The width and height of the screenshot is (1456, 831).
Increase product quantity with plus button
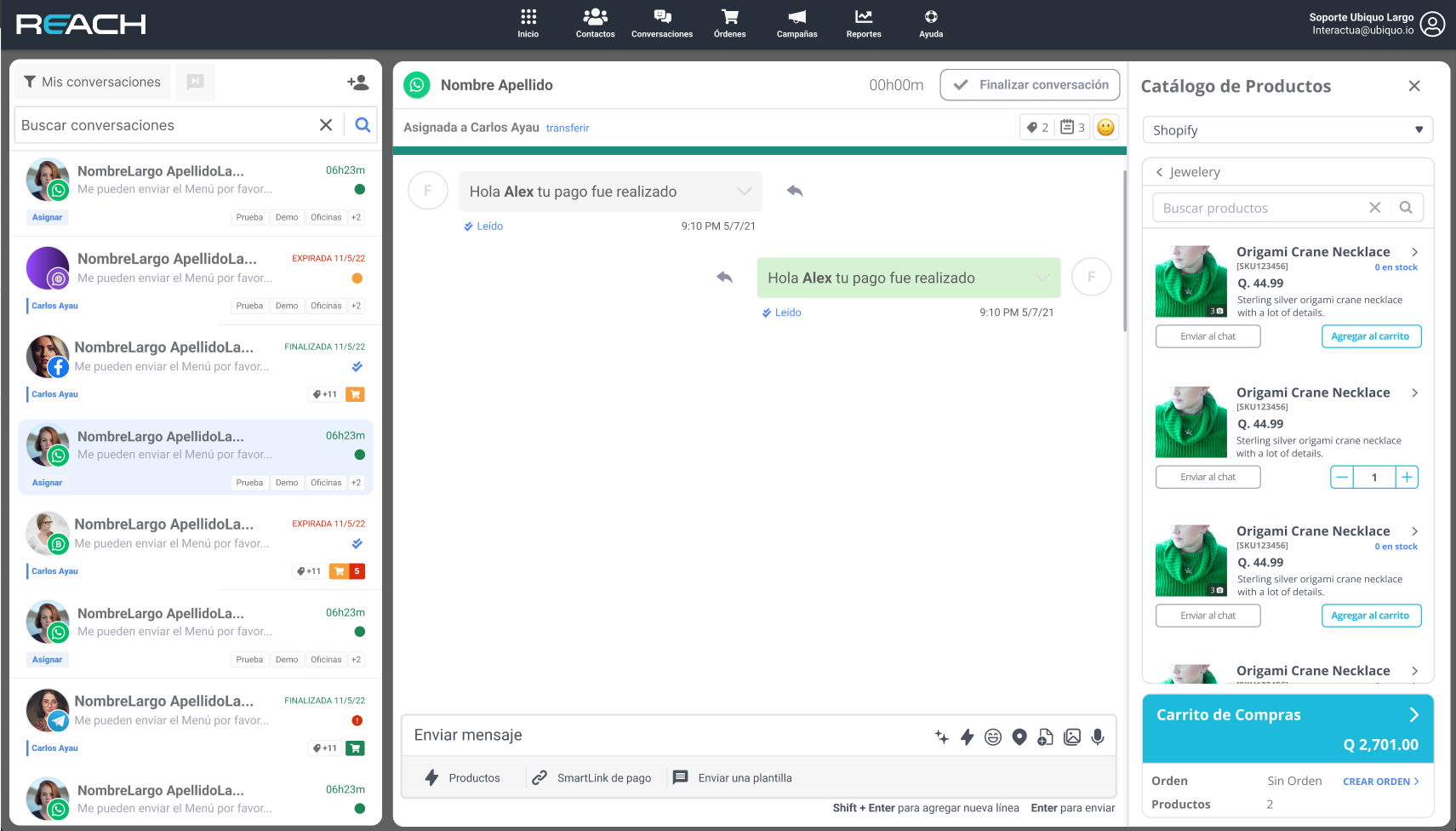click(1407, 478)
